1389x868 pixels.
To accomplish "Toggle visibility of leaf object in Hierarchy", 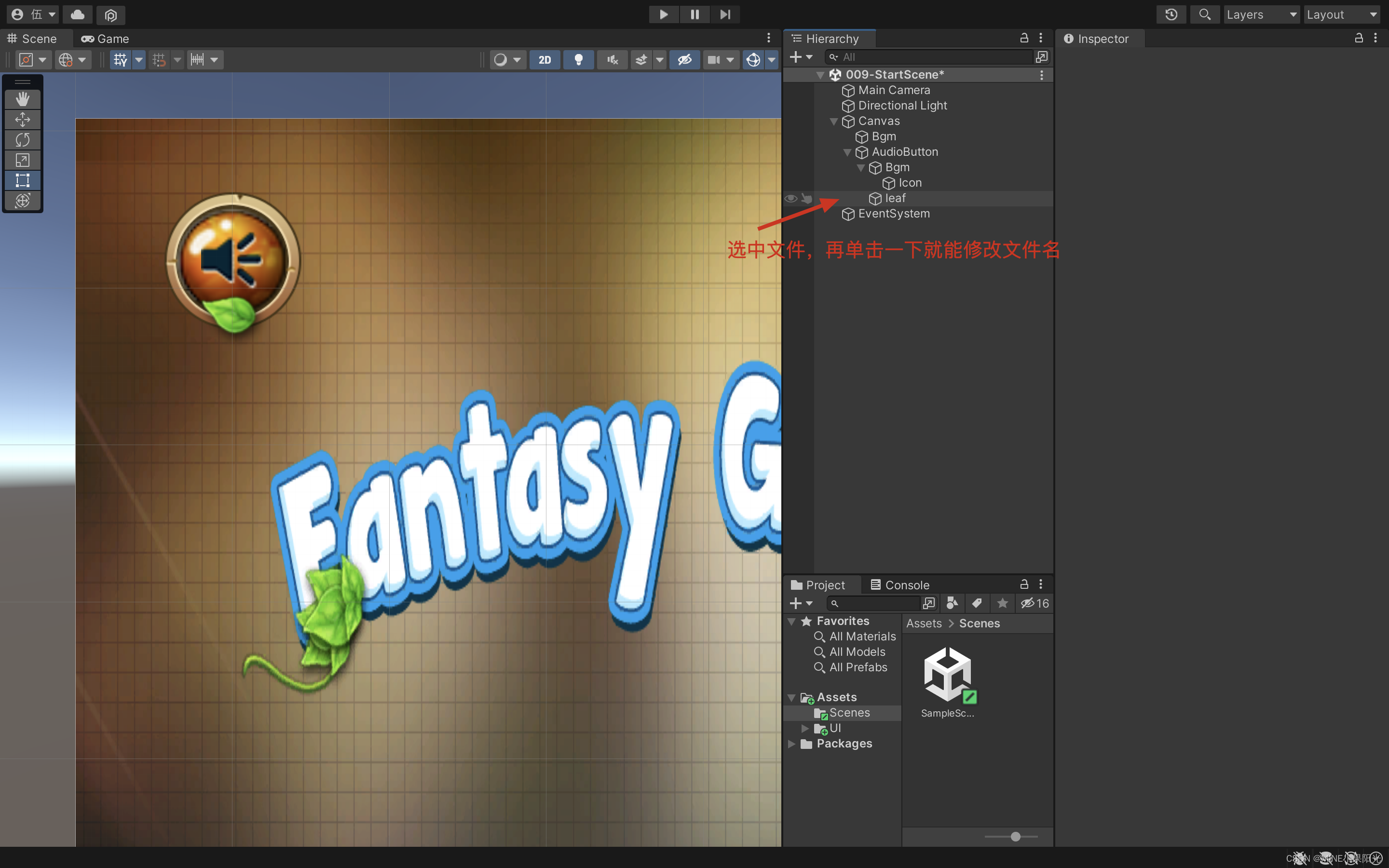I will pos(793,198).
